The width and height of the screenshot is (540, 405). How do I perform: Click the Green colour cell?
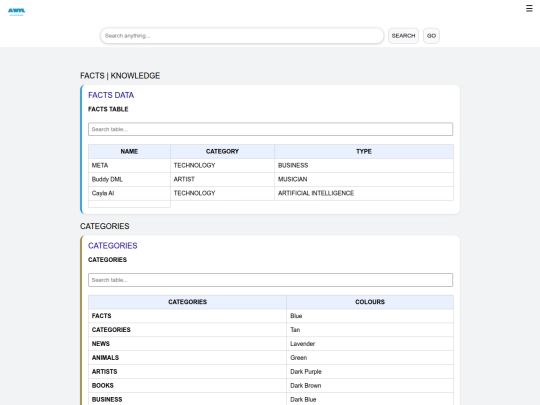(370, 358)
